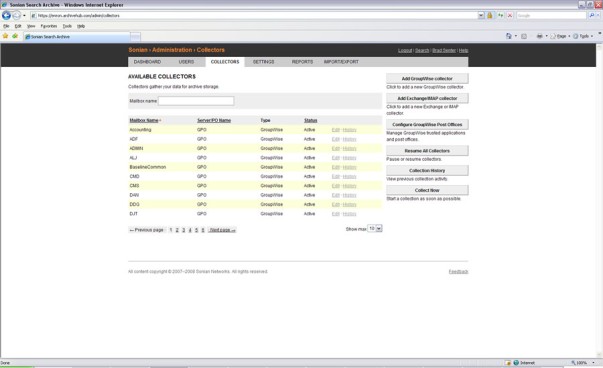
Task: Refresh the page with the green arrows icon
Action: pos(500,15)
